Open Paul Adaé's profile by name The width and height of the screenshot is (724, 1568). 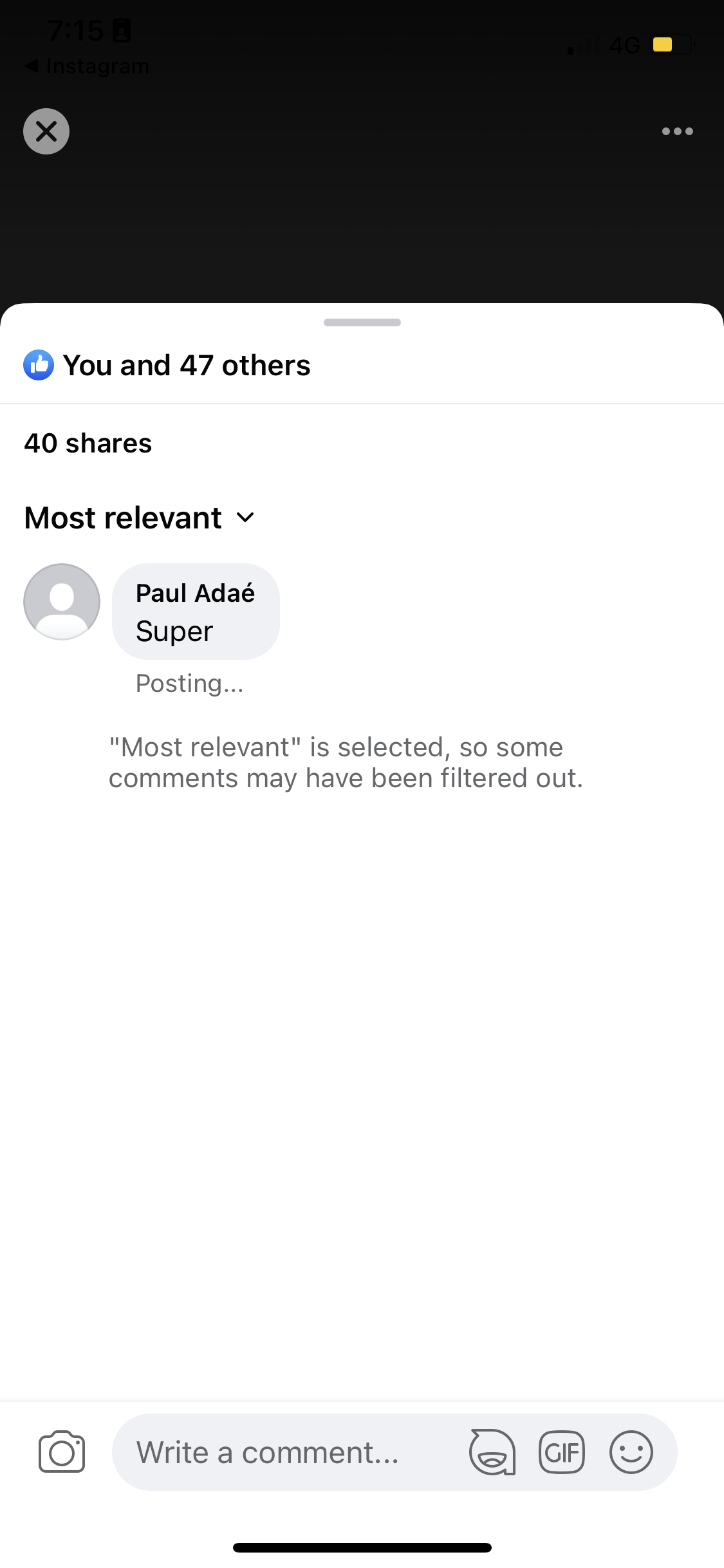pyautogui.click(x=195, y=593)
